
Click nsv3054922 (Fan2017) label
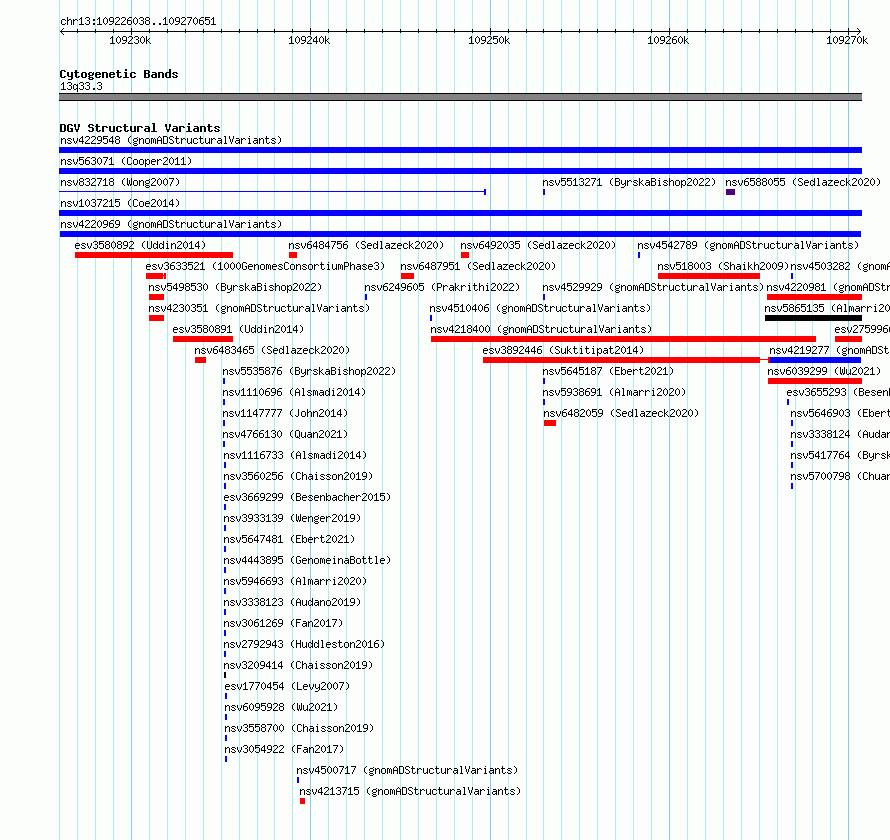click(284, 749)
